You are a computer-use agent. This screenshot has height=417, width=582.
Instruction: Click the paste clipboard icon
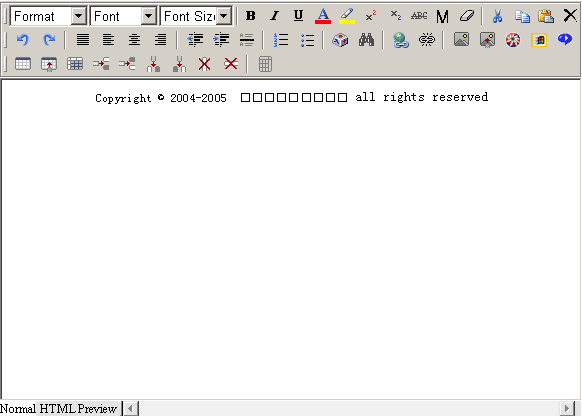pos(546,16)
